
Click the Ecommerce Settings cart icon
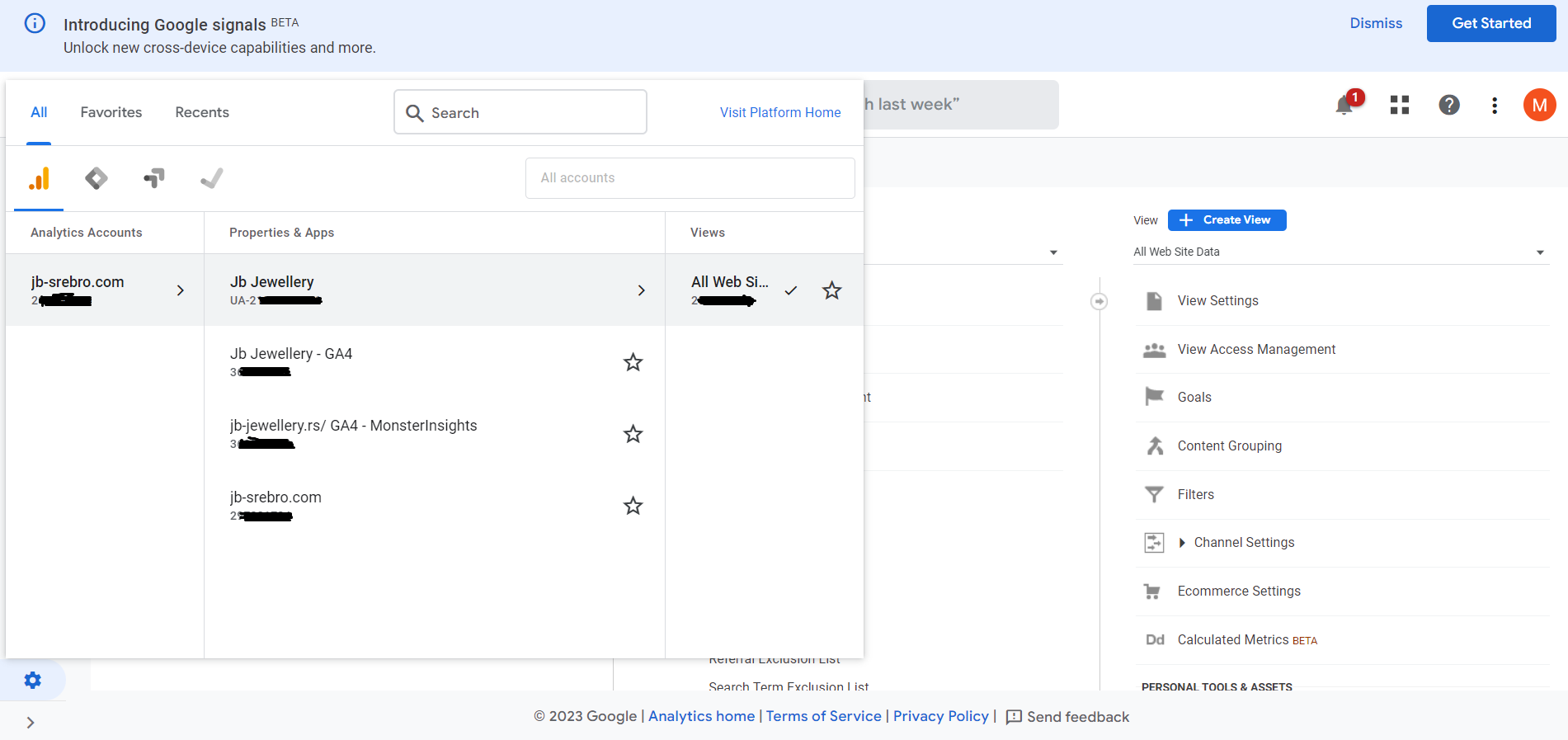tap(1153, 592)
